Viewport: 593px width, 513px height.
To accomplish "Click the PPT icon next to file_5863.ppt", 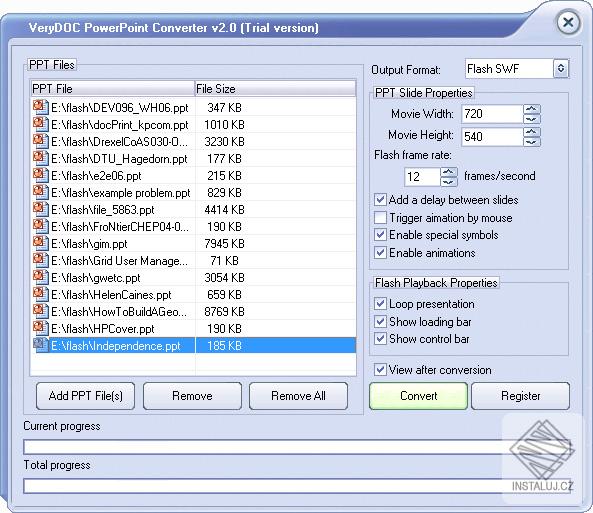I will [40, 210].
